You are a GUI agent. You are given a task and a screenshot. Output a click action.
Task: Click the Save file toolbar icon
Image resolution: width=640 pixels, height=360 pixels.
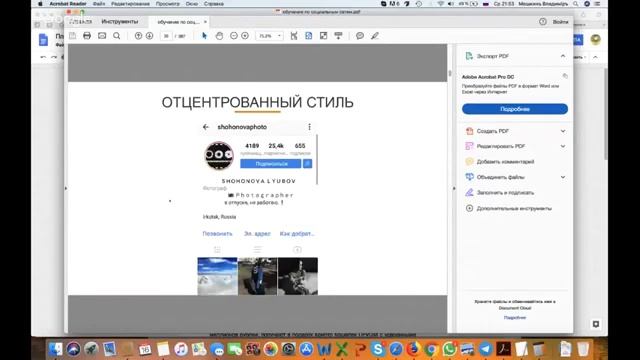[73, 36]
